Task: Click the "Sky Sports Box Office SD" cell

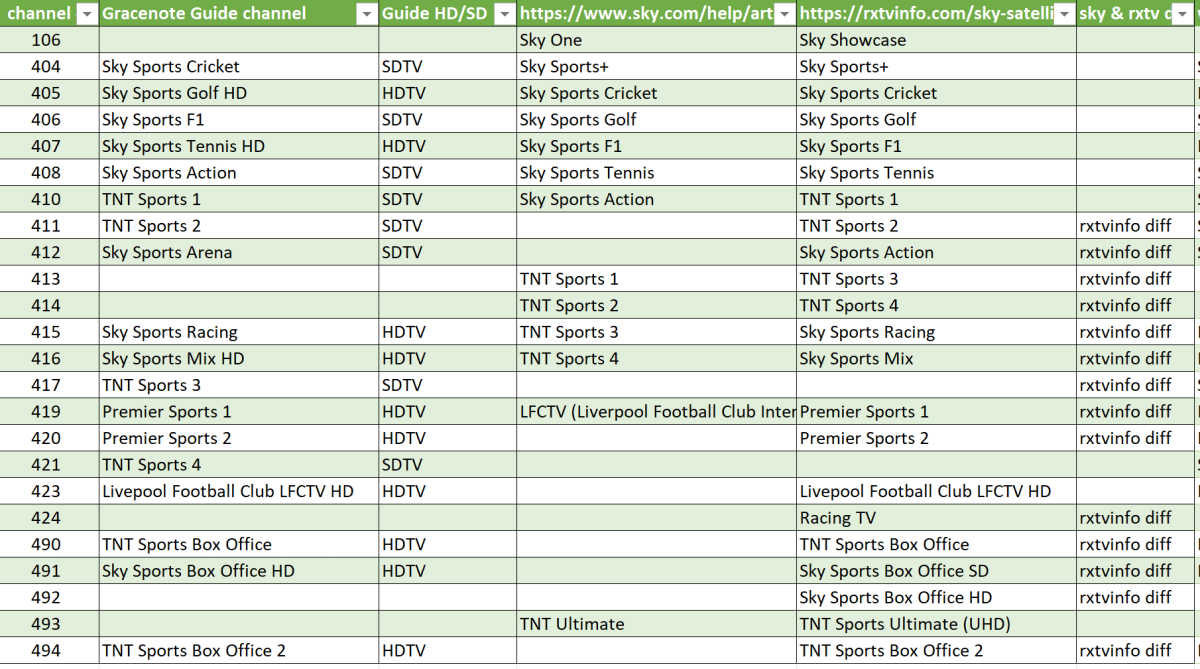Action: tap(893, 571)
